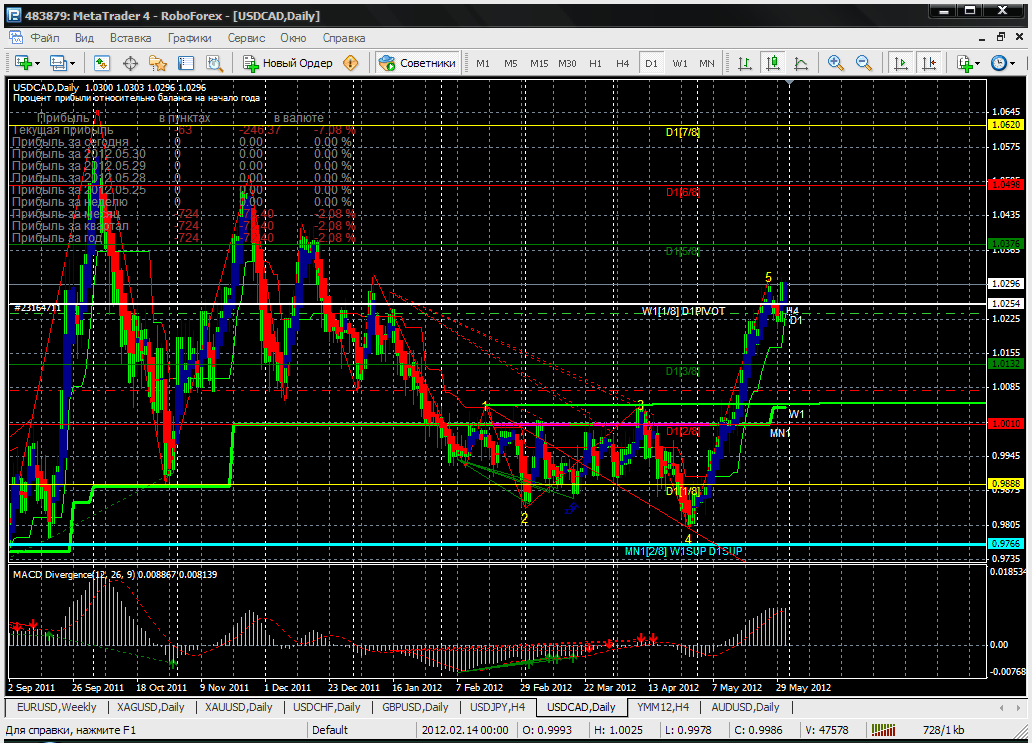Enable bar chart display mode

tap(745, 63)
